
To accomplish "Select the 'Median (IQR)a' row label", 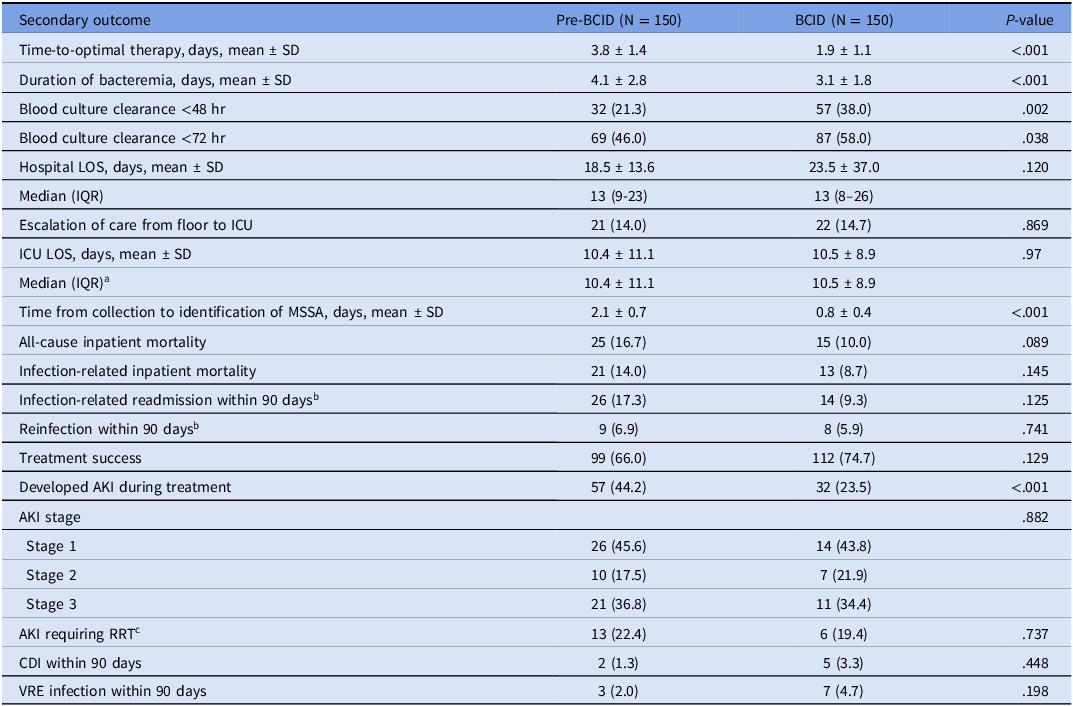I will tap(64, 283).
